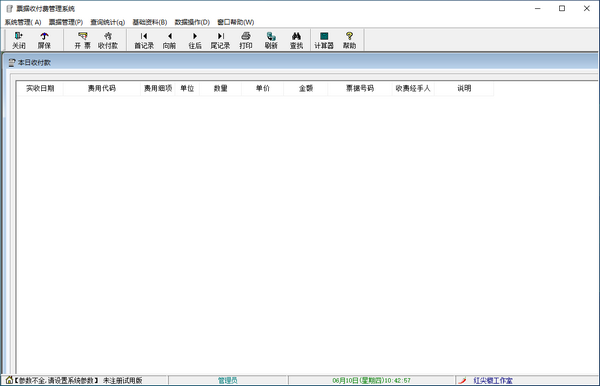Open the 收付款 payment tool
Screen dimensions: 600x386
tap(108, 40)
